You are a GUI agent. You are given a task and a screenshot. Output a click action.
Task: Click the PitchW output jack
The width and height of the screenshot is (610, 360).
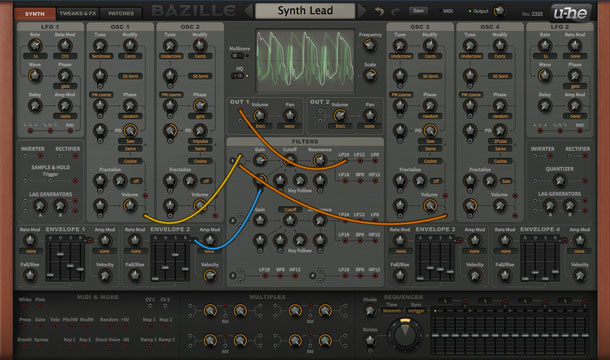[x=70, y=326]
